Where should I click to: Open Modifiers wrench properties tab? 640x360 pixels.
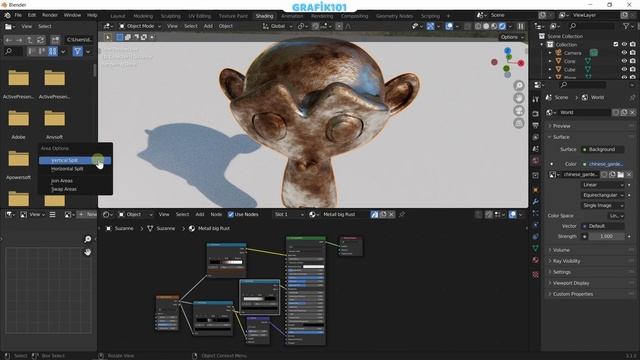click(x=536, y=202)
